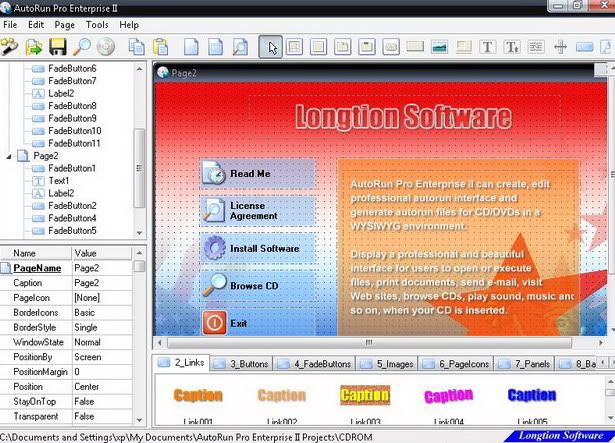Screen dimensions: 615x443
Task: Select the picture image tool
Action: coord(439,47)
